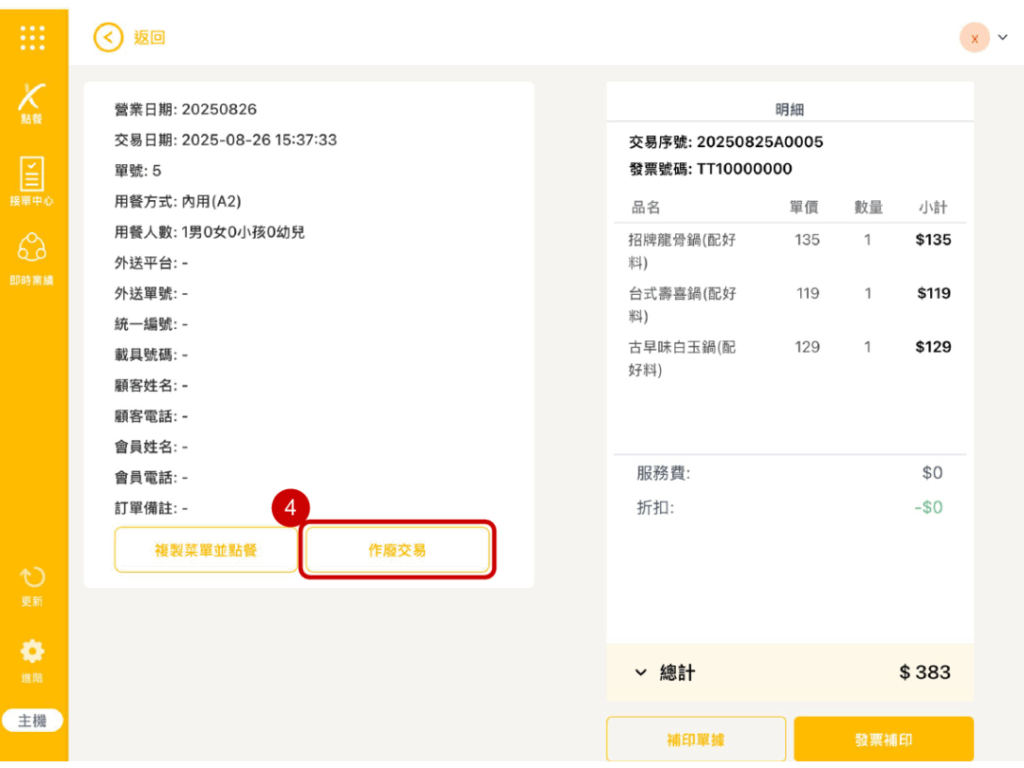Click the back arrow circle icon
This screenshot has width=1024, height=768.
pos(108,37)
